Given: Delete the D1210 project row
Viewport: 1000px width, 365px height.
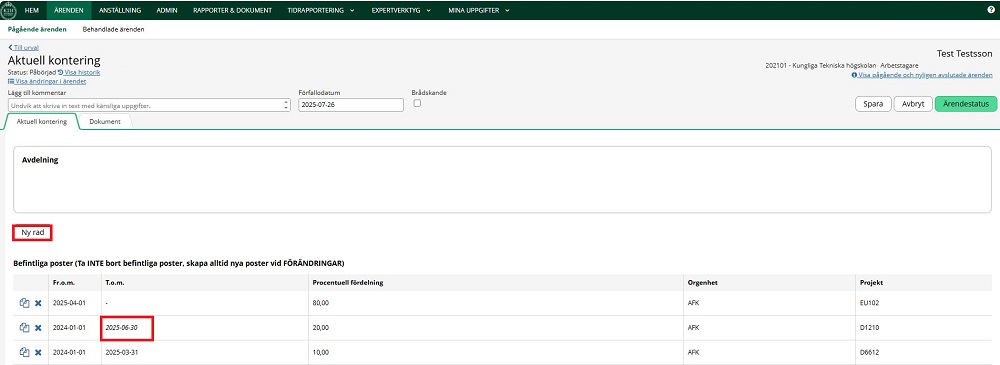Looking at the screenshot, I should point(38,327).
